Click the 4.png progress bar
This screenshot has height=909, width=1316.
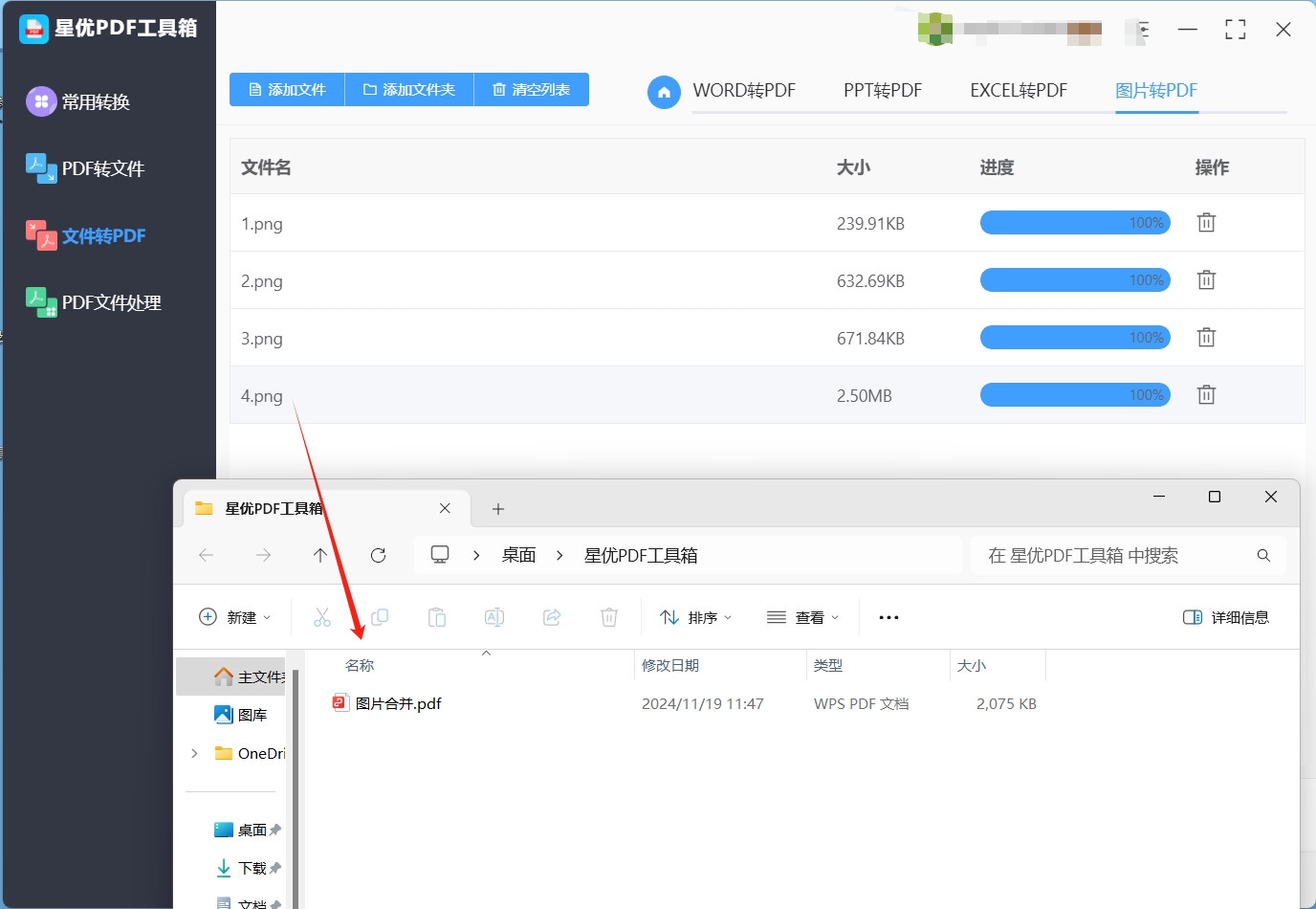tap(1075, 395)
